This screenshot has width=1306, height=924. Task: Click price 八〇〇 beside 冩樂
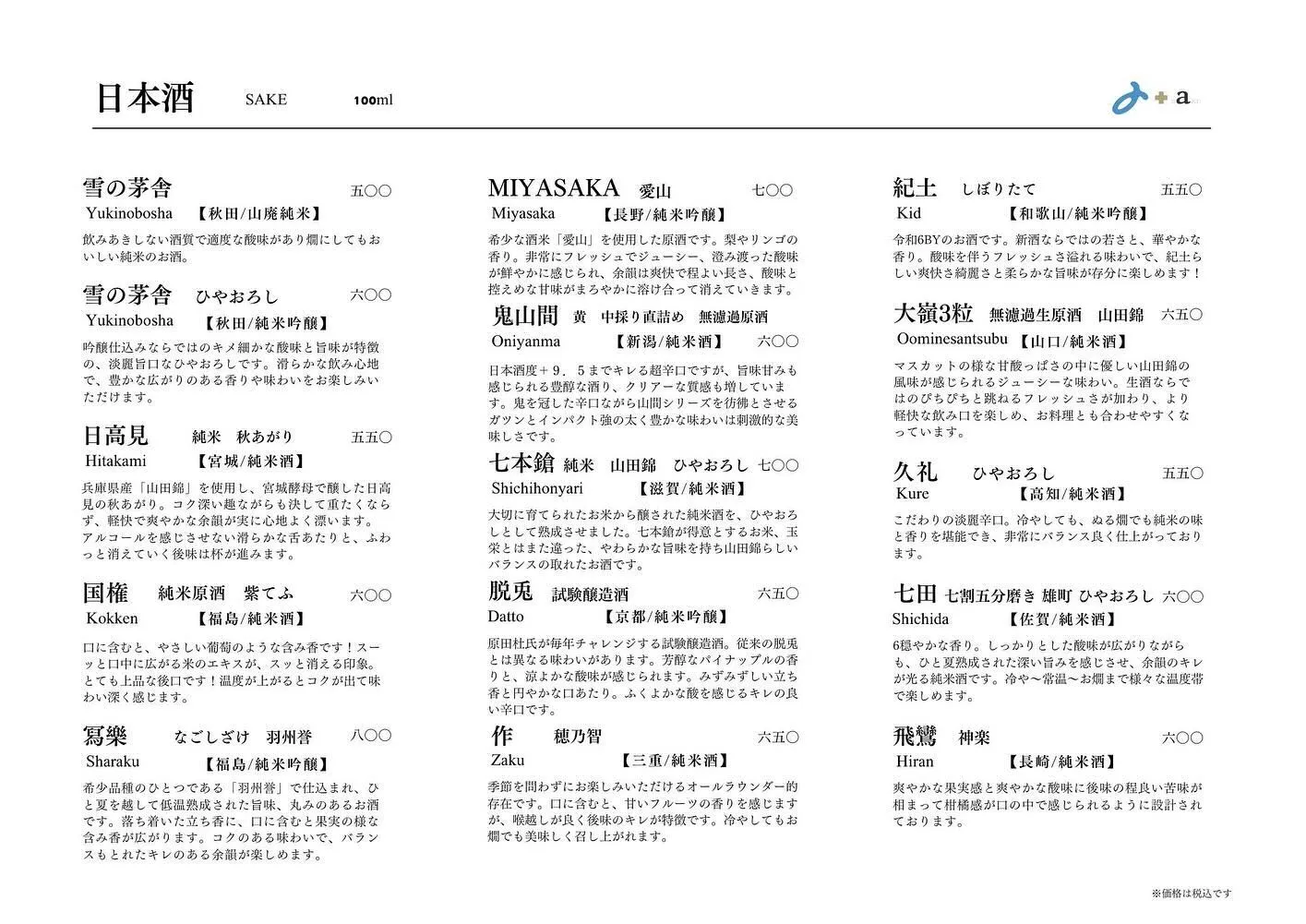(370, 736)
